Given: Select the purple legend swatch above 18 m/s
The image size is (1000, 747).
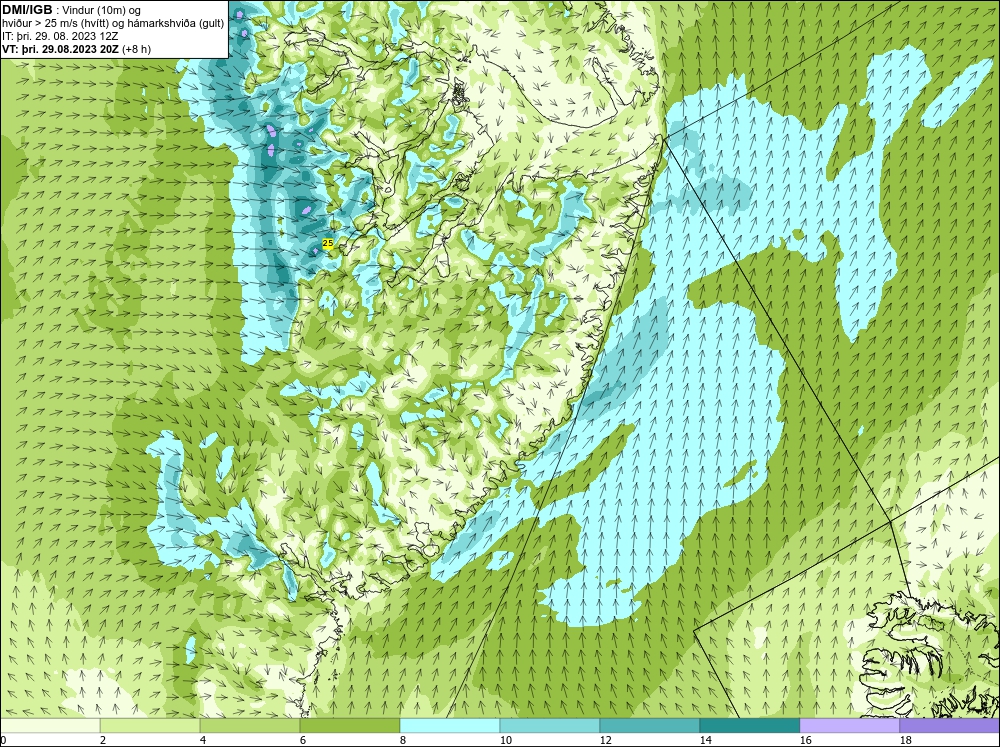Looking at the screenshot, I should point(950,725).
